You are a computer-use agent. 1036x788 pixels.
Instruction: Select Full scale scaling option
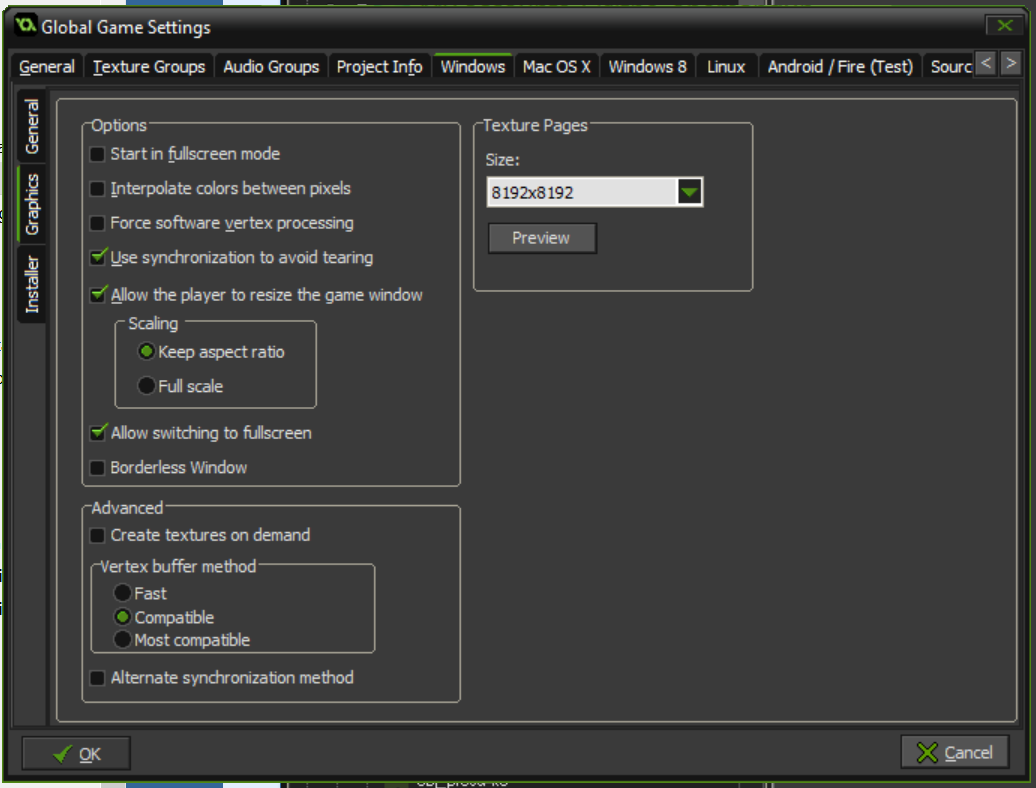pyautogui.click(x=147, y=386)
